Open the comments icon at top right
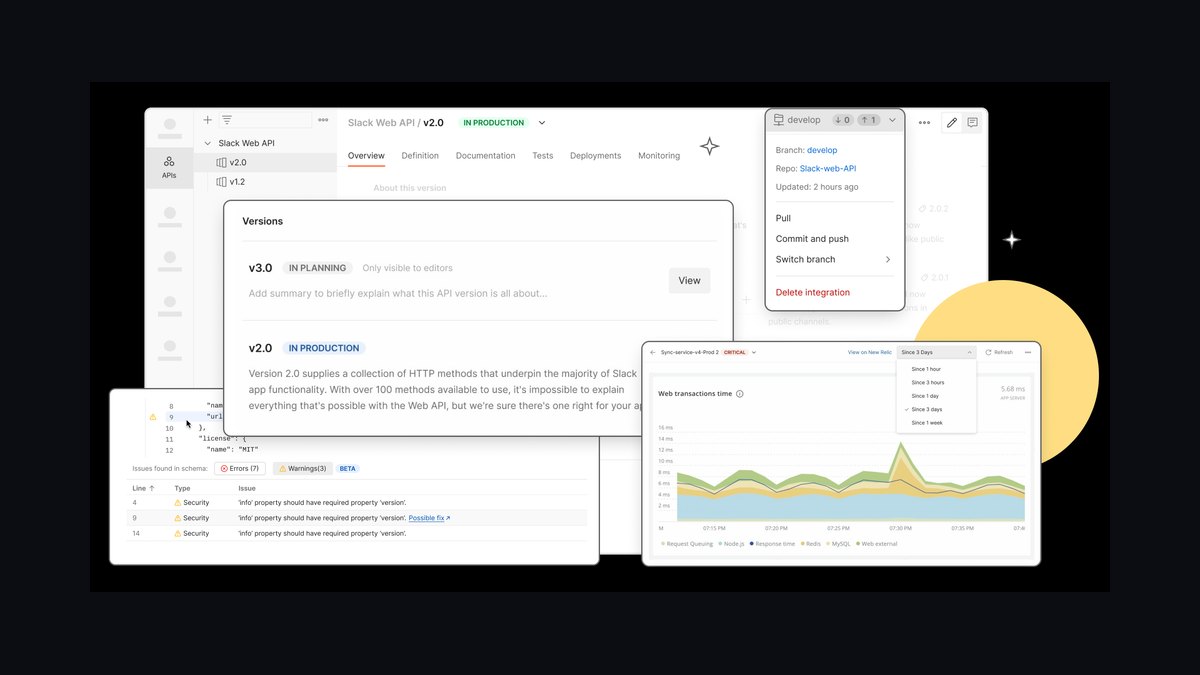This screenshot has height=675, width=1200. click(972, 122)
